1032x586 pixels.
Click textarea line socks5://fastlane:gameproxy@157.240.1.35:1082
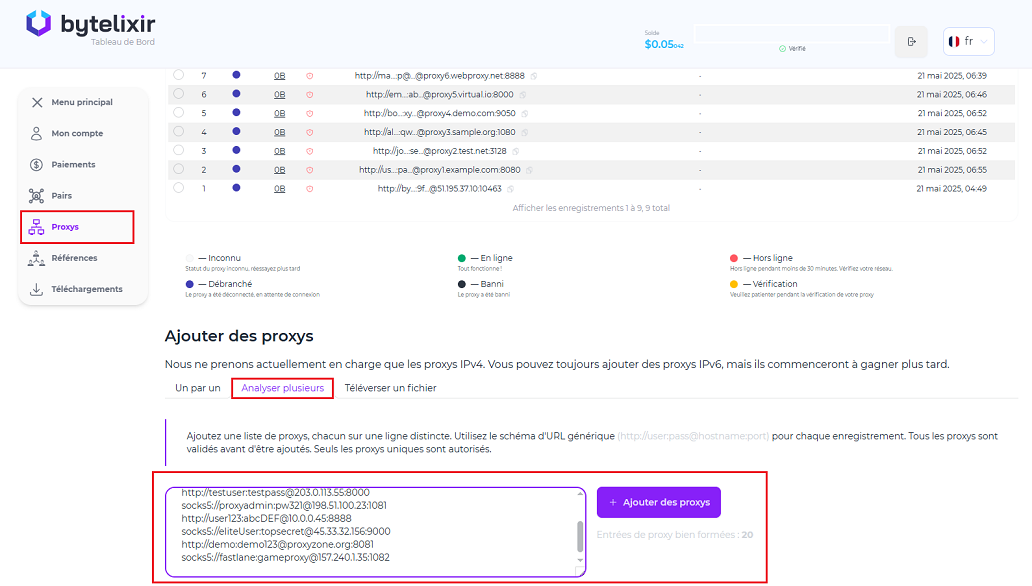click(286, 557)
